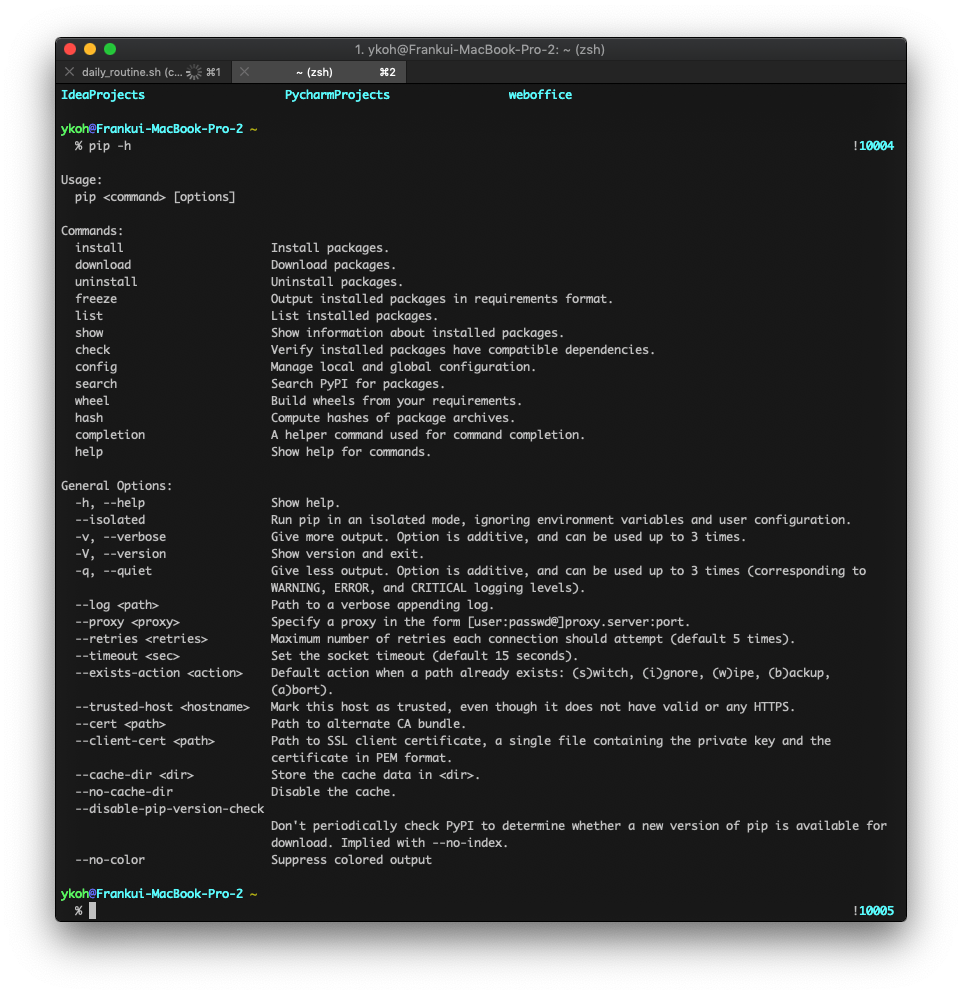Place cursor at the bottom command prompt
This screenshot has width=962, height=995.
[93, 911]
